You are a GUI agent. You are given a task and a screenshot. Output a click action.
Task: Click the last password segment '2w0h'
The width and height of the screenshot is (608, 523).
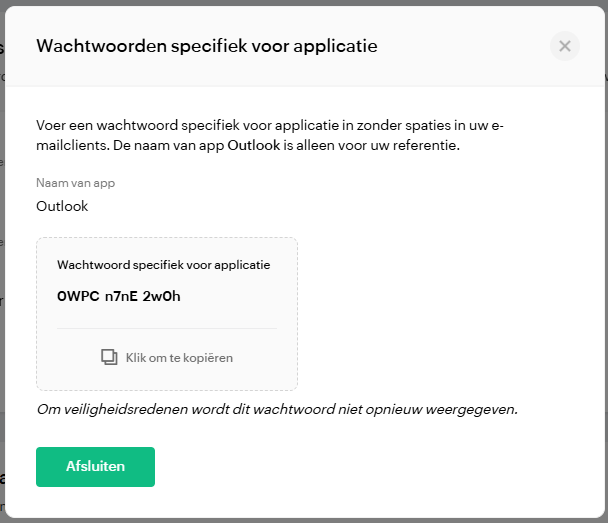coord(162,296)
